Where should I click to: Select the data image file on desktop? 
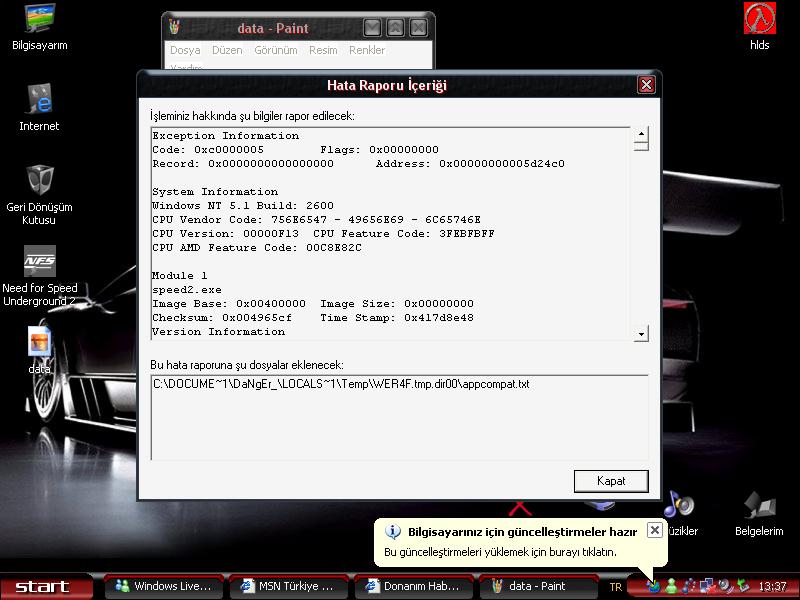tap(39, 351)
